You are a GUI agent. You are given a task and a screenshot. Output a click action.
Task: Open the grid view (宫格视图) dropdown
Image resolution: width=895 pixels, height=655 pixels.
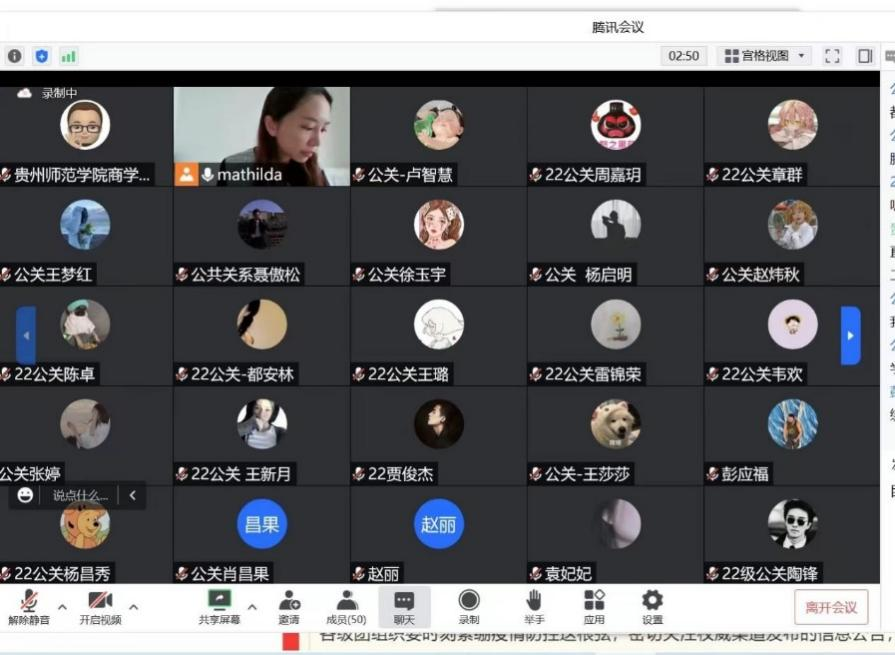coord(766,56)
